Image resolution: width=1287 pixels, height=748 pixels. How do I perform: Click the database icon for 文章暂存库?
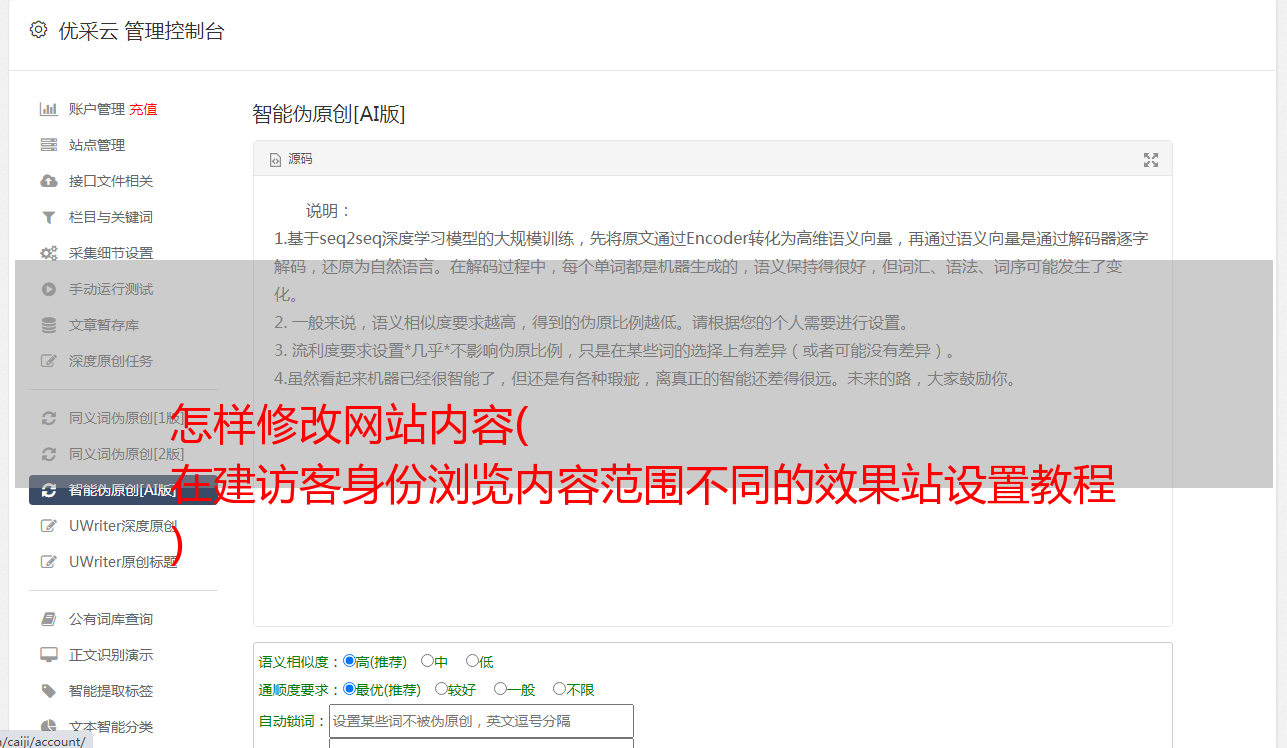point(48,325)
